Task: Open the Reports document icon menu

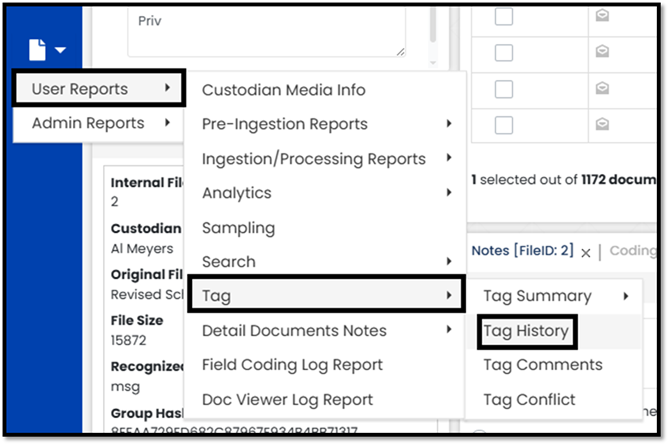Action: click(47, 49)
